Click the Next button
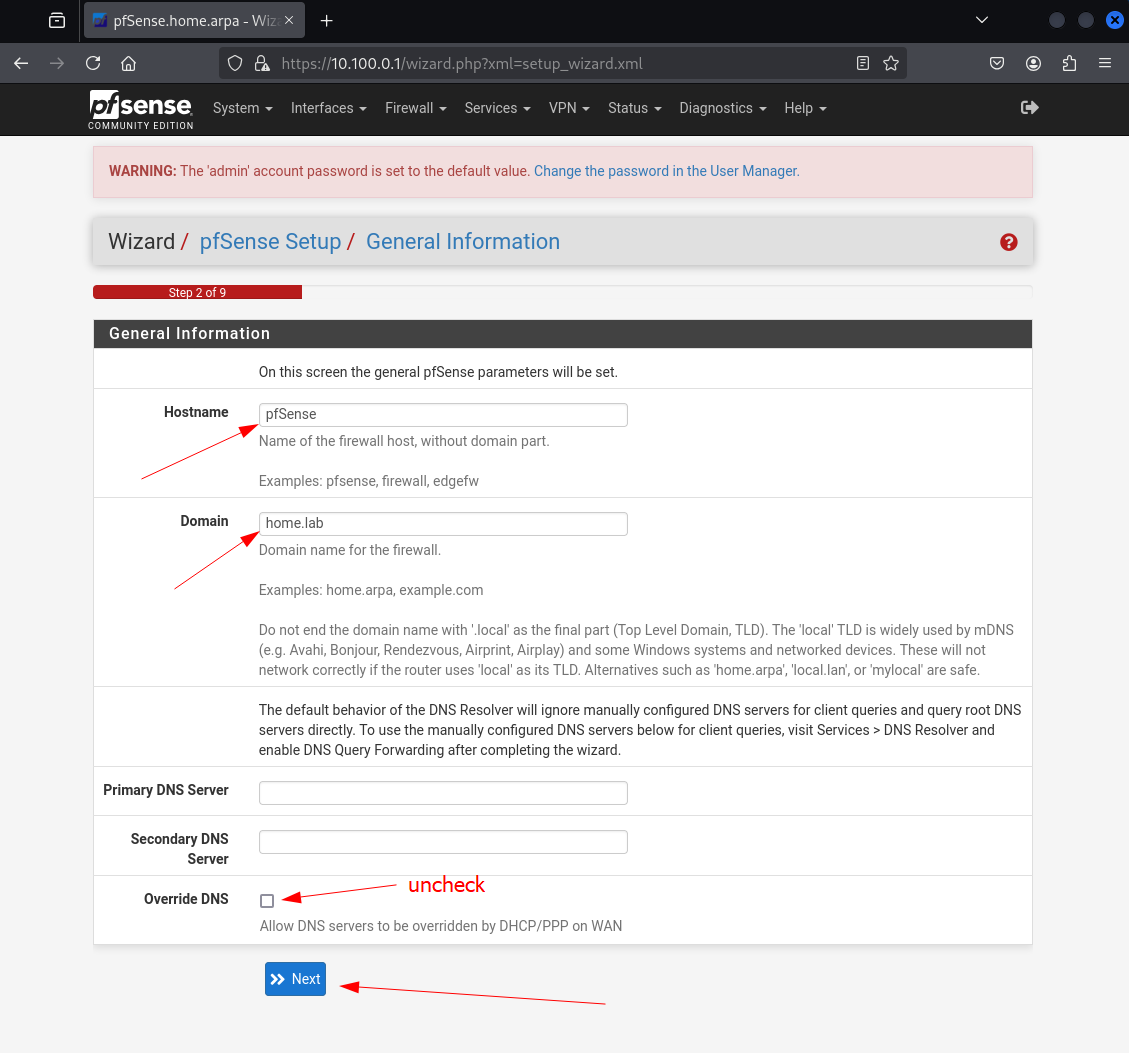 [x=295, y=979]
